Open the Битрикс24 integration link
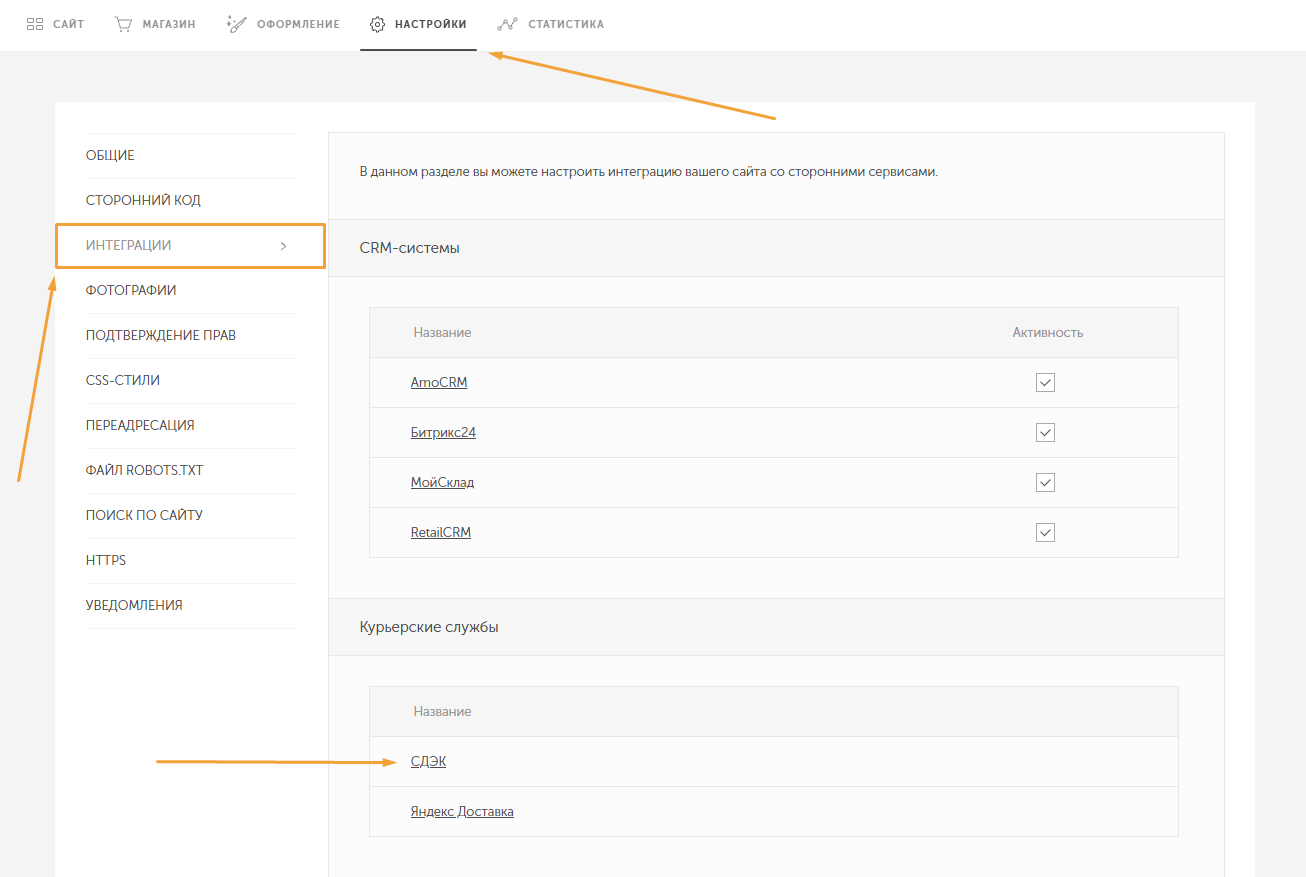The width and height of the screenshot is (1306, 877). pyautogui.click(x=443, y=433)
